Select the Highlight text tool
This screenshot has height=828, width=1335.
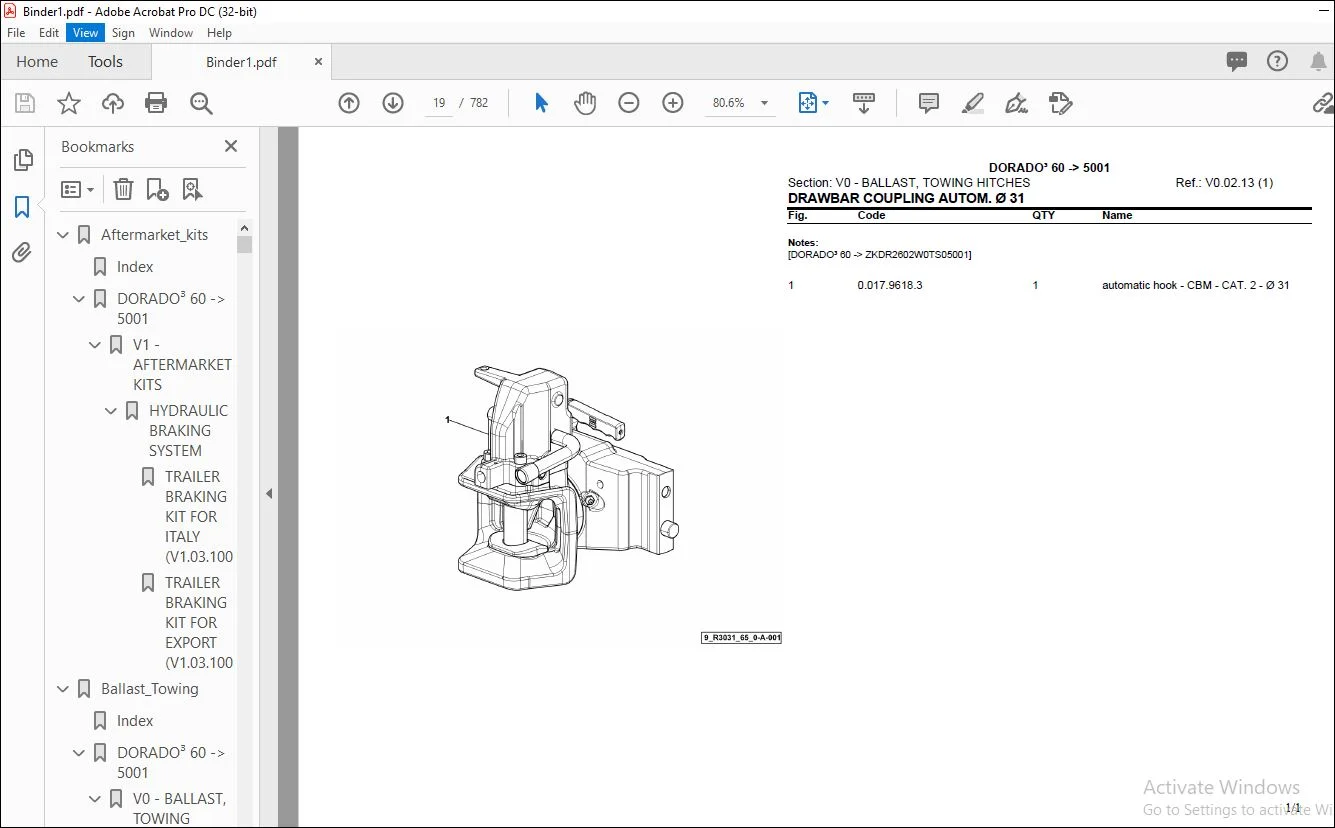(972, 103)
